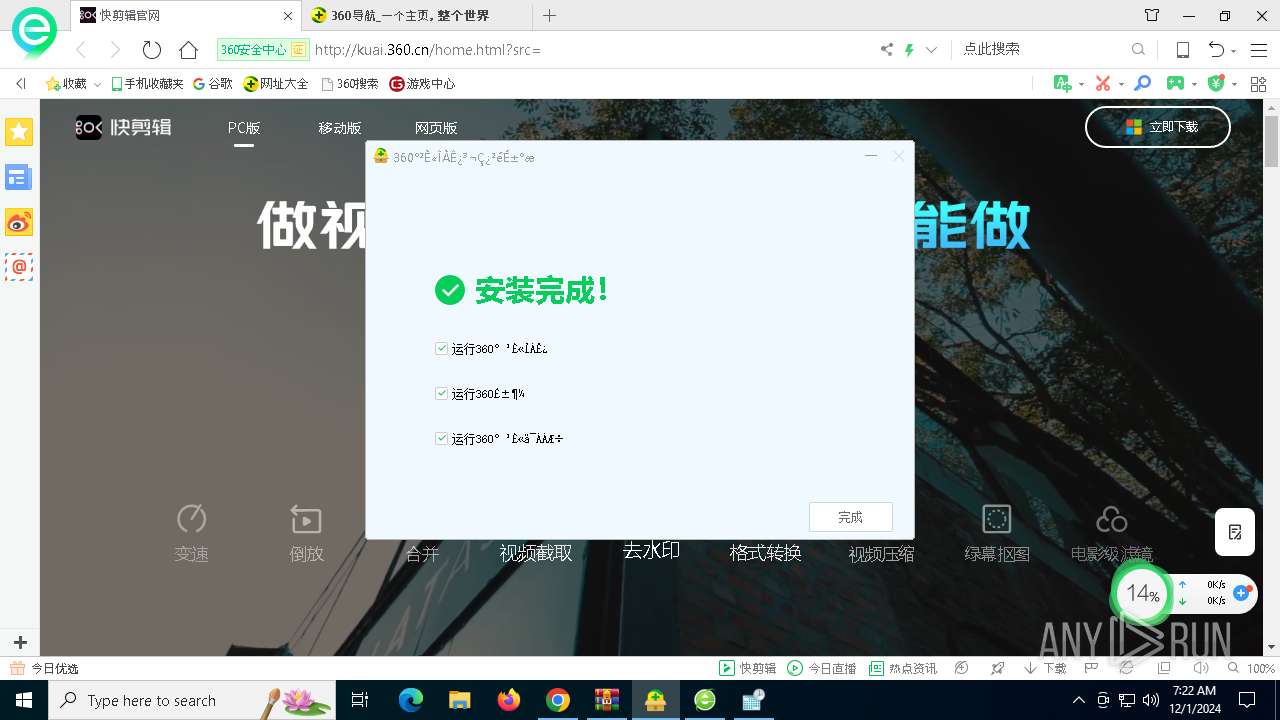Click the yellow star favorites sidebar icon
Screen dimensions: 1280x720
click(x=19, y=132)
